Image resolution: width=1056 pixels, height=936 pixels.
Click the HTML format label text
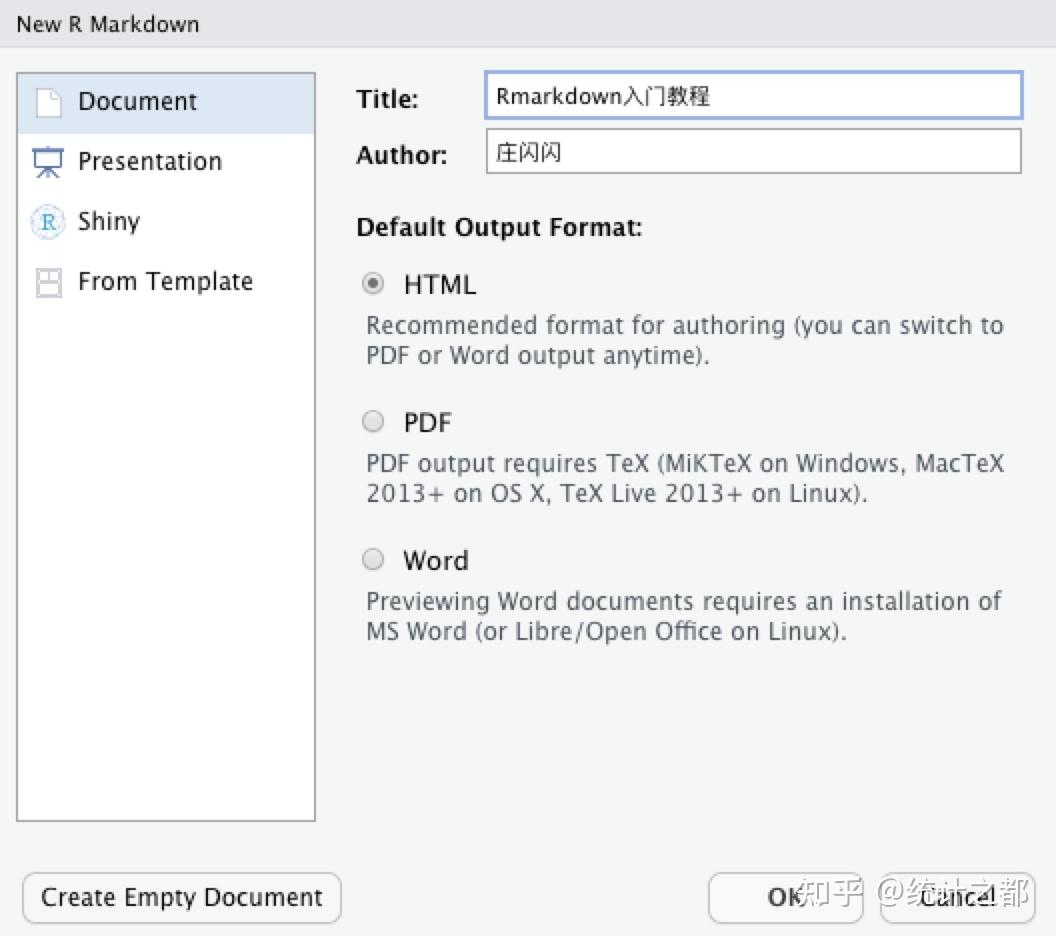point(440,285)
